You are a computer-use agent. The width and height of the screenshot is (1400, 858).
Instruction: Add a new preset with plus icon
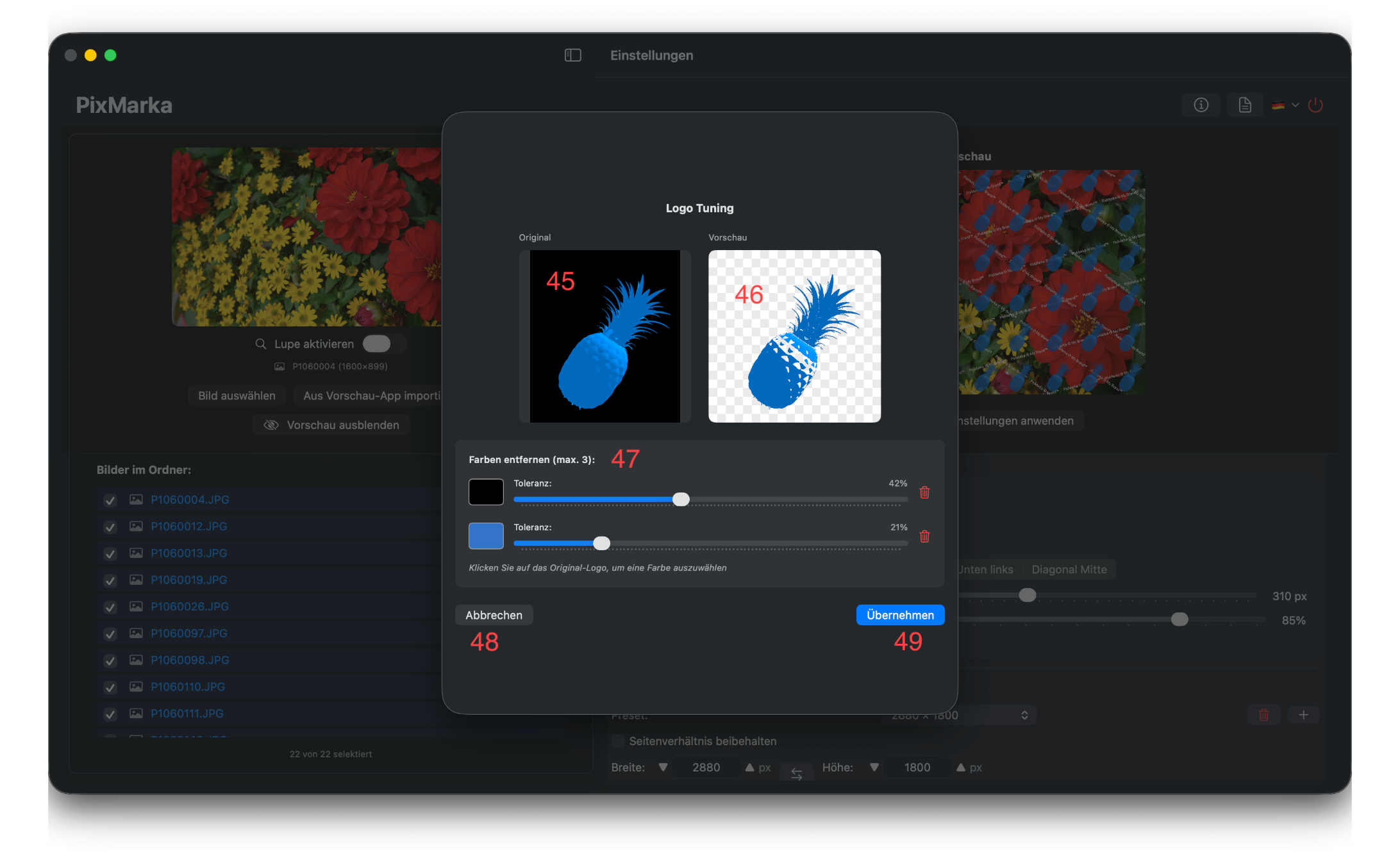pos(1303,715)
